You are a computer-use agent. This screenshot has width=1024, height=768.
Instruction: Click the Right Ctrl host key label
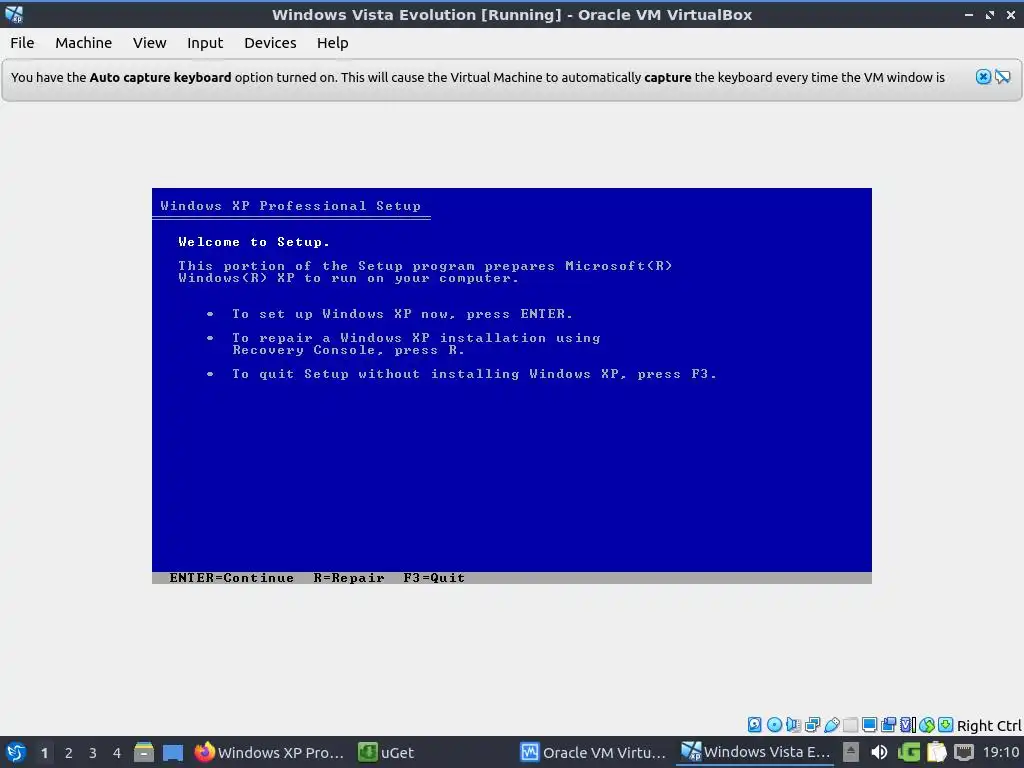click(x=989, y=726)
